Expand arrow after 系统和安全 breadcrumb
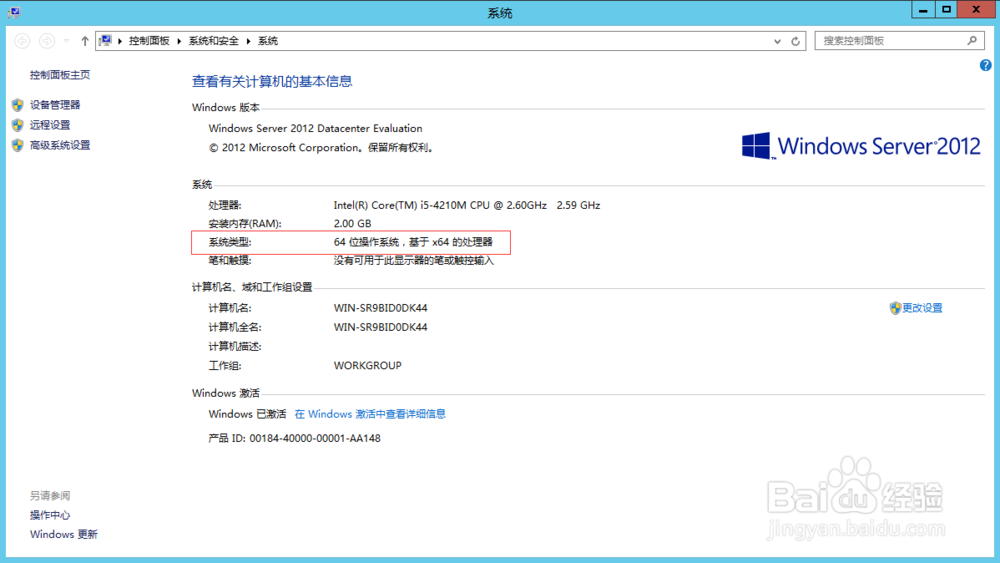Image resolution: width=1000 pixels, height=563 pixels. pyautogui.click(x=248, y=41)
